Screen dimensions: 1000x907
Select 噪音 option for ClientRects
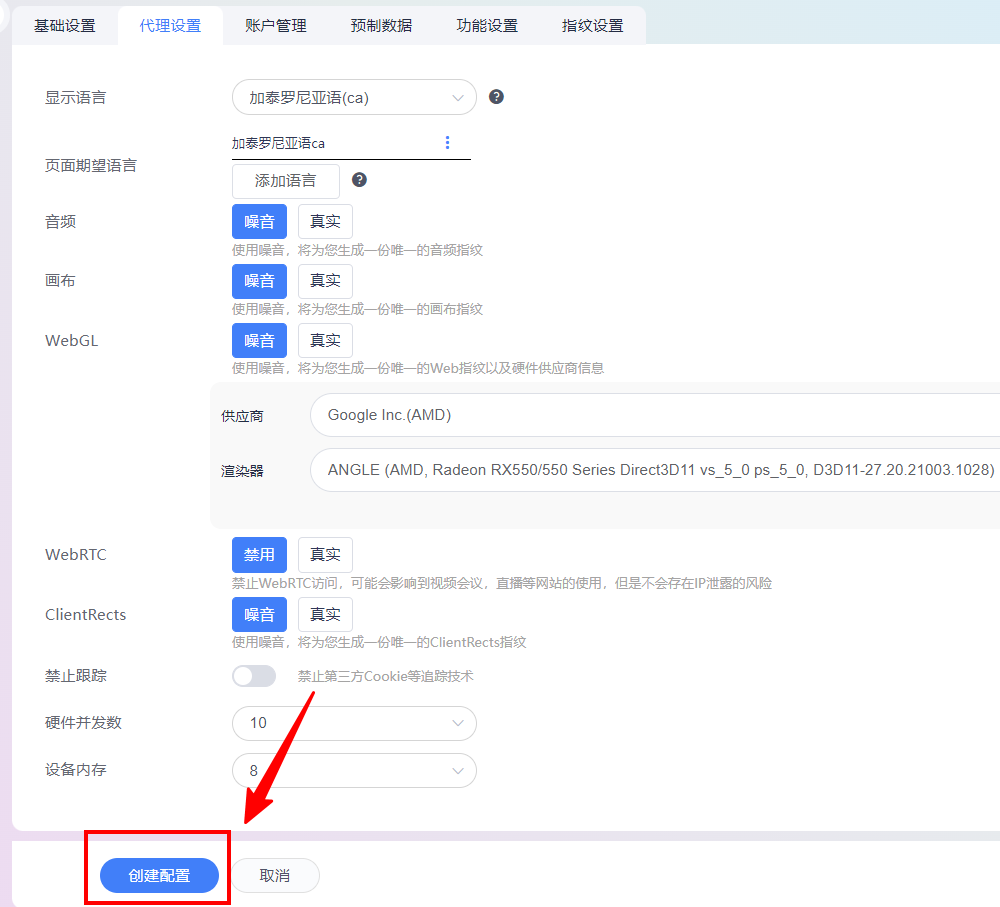point(259,614)
